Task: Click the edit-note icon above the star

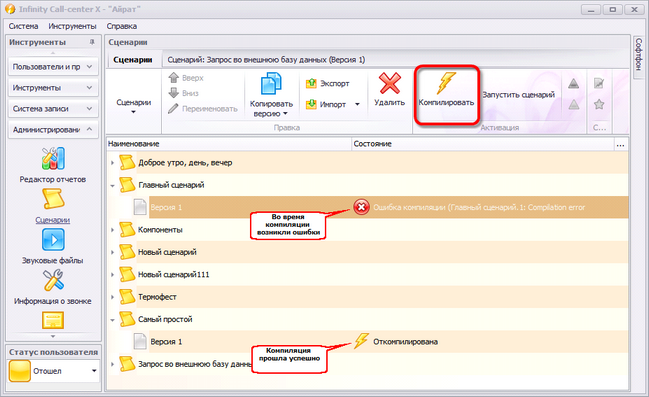Action: [x=599, y=84]
